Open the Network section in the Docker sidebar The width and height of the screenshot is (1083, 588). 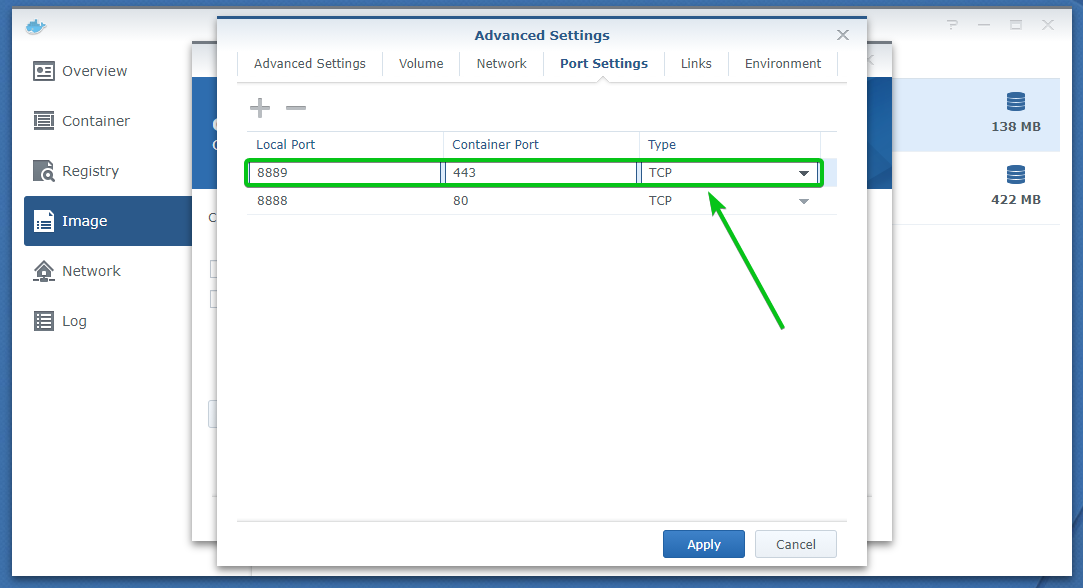coord(108,271)
